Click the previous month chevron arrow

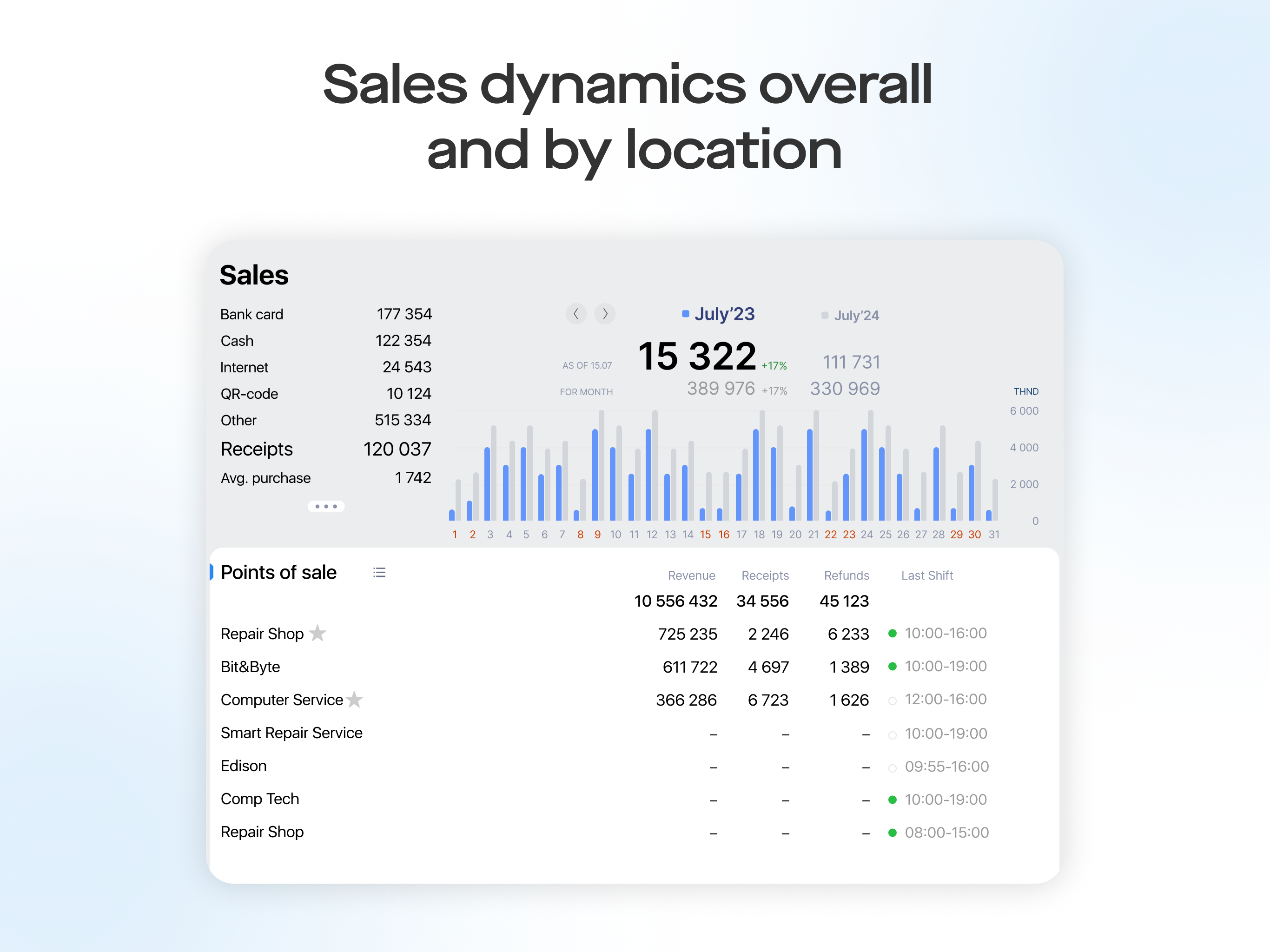click(x=576, y=313)
